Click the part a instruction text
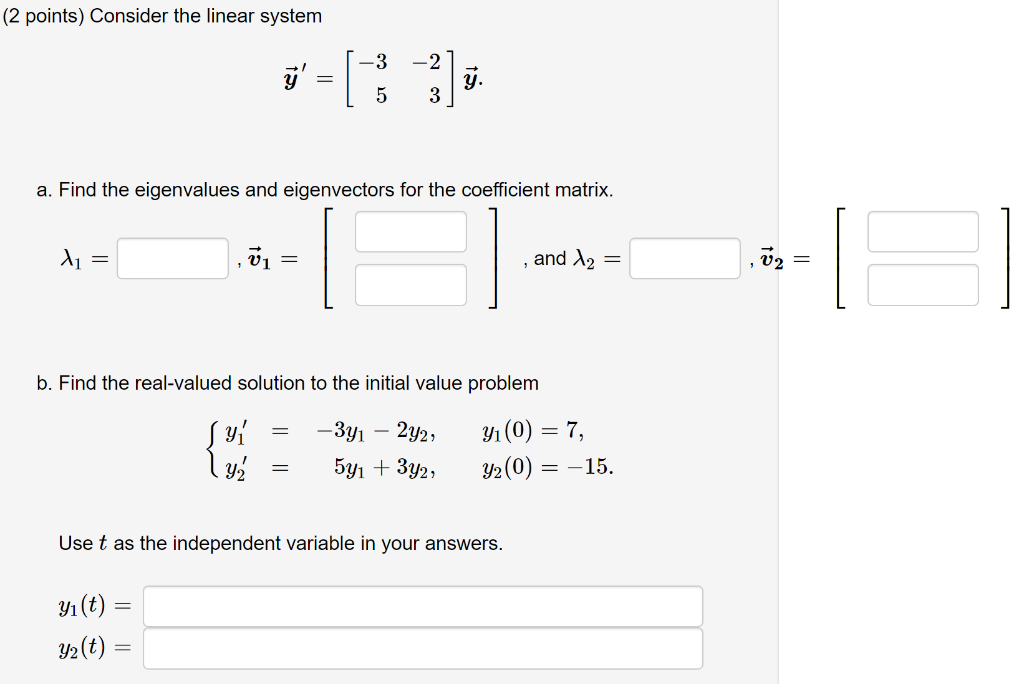 point(326,189)
